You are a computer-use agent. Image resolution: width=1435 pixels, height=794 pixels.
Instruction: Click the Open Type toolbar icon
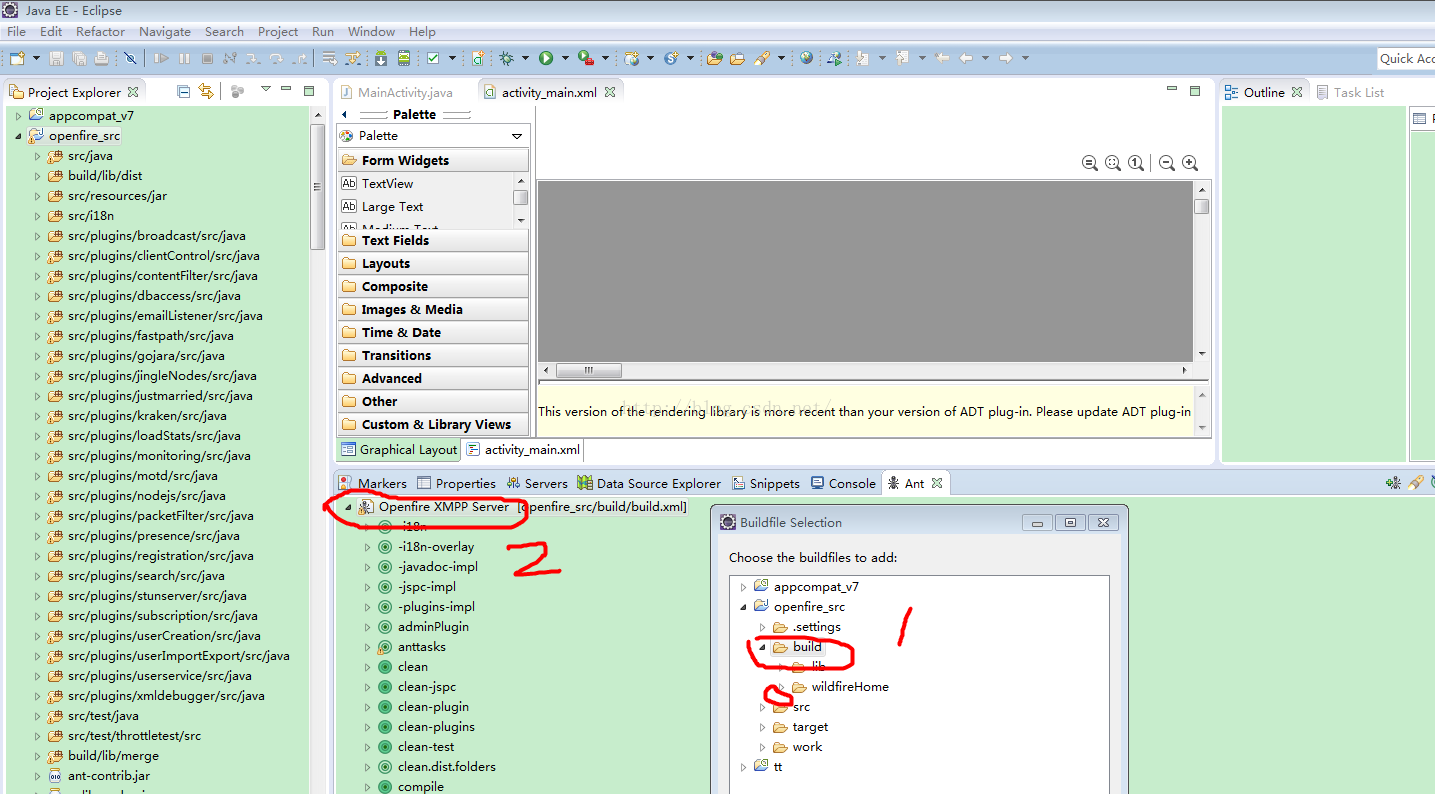(x=714, y=58)
